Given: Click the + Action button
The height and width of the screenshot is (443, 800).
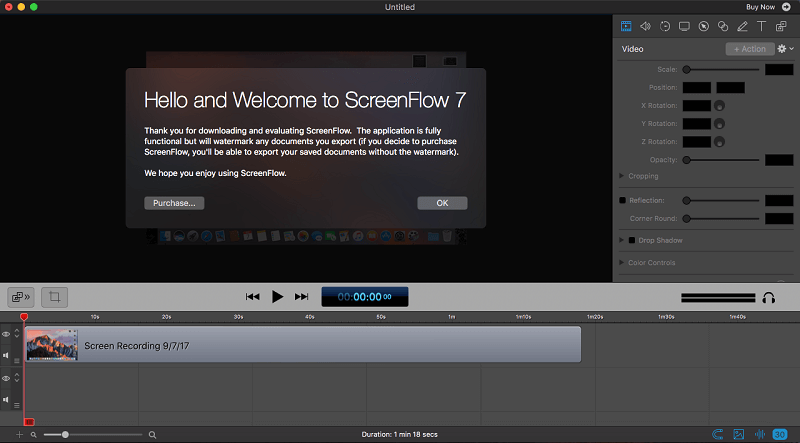Looking at the screenshot, I should point(750,49).
